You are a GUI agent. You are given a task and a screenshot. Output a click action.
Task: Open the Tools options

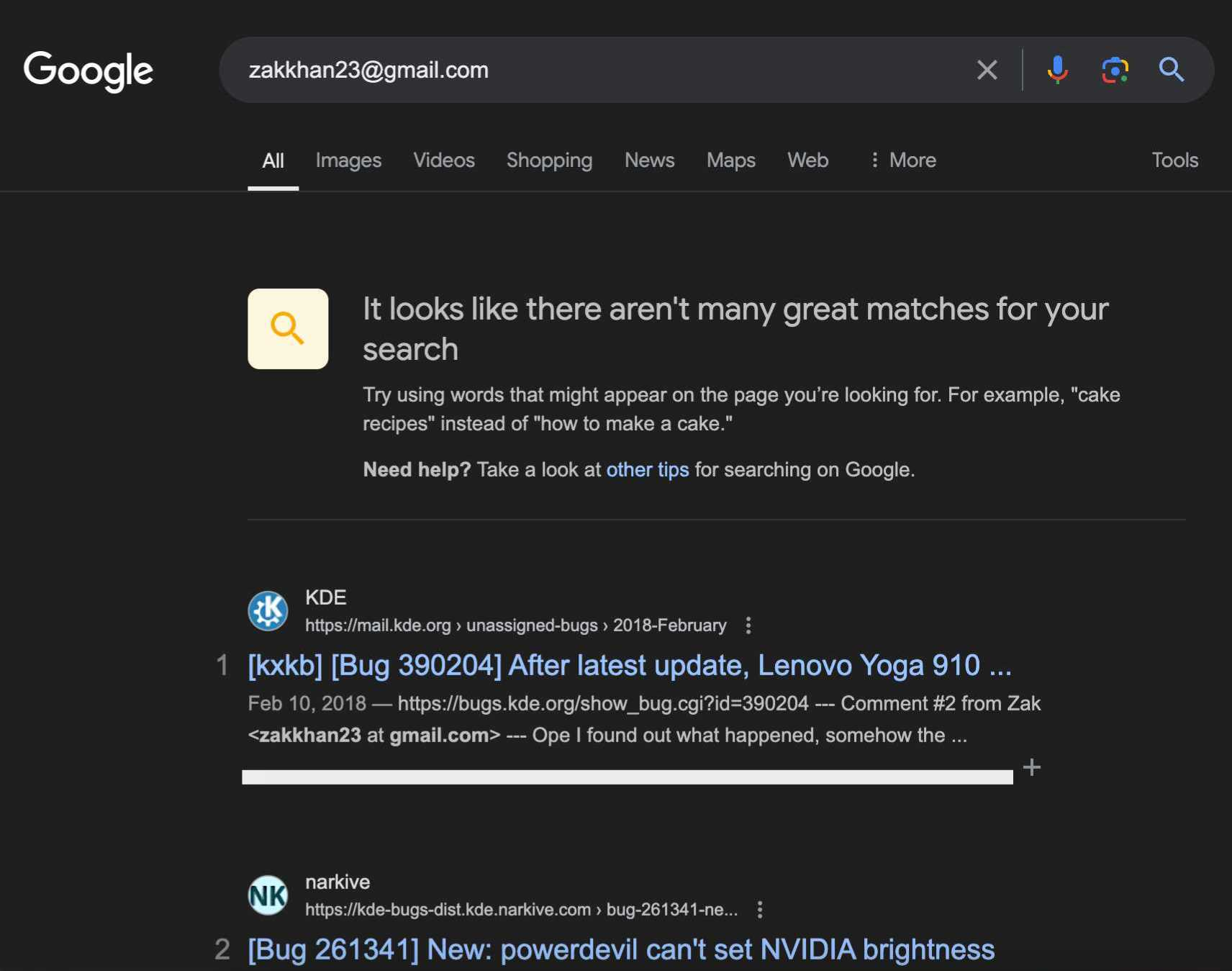[x=1174, y=160]
